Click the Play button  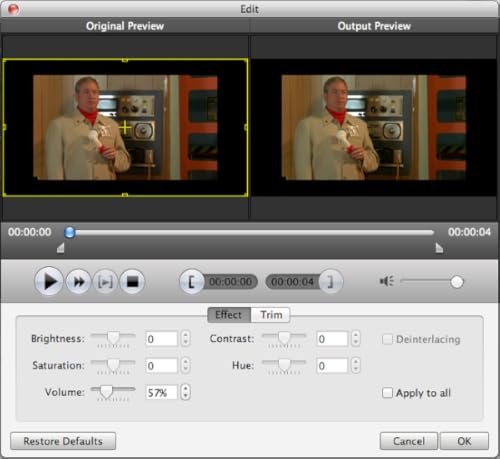[49, 282]
